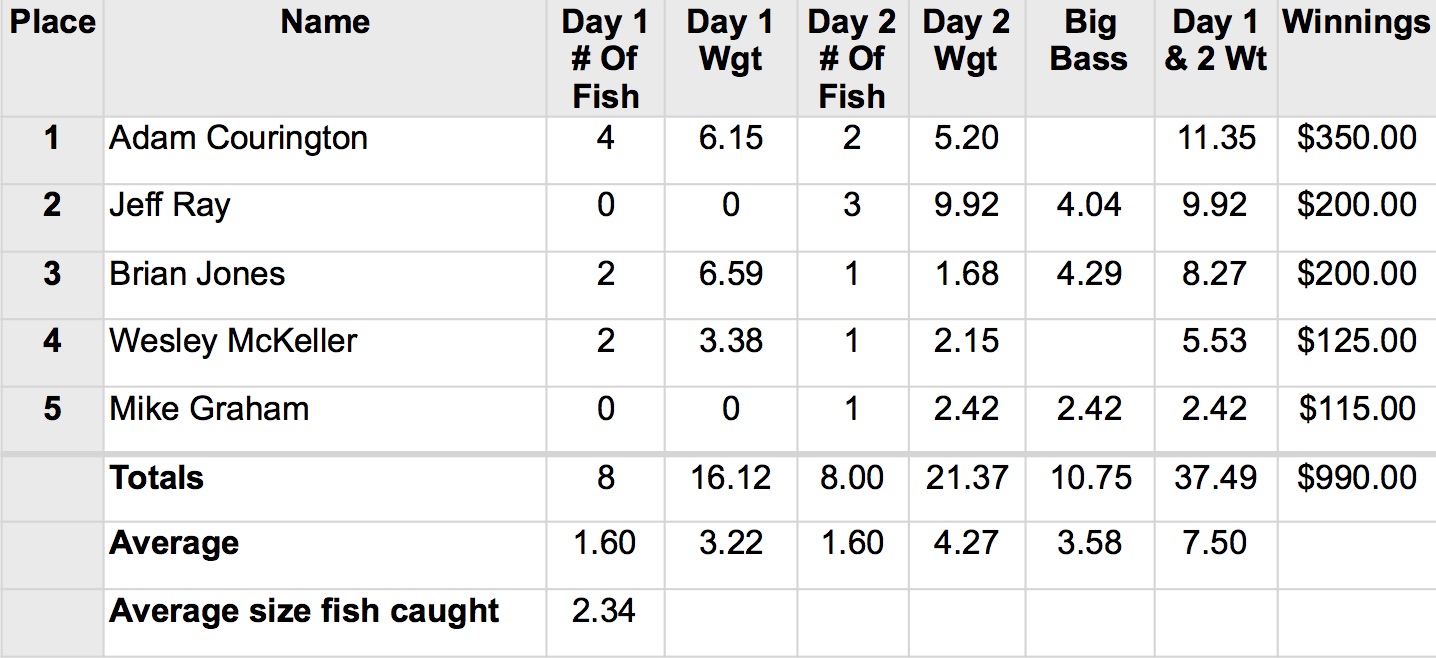This screenshot has height=658, width=1436.
Task: Select the Winnings column header
Action: (x=1356, y=22)
